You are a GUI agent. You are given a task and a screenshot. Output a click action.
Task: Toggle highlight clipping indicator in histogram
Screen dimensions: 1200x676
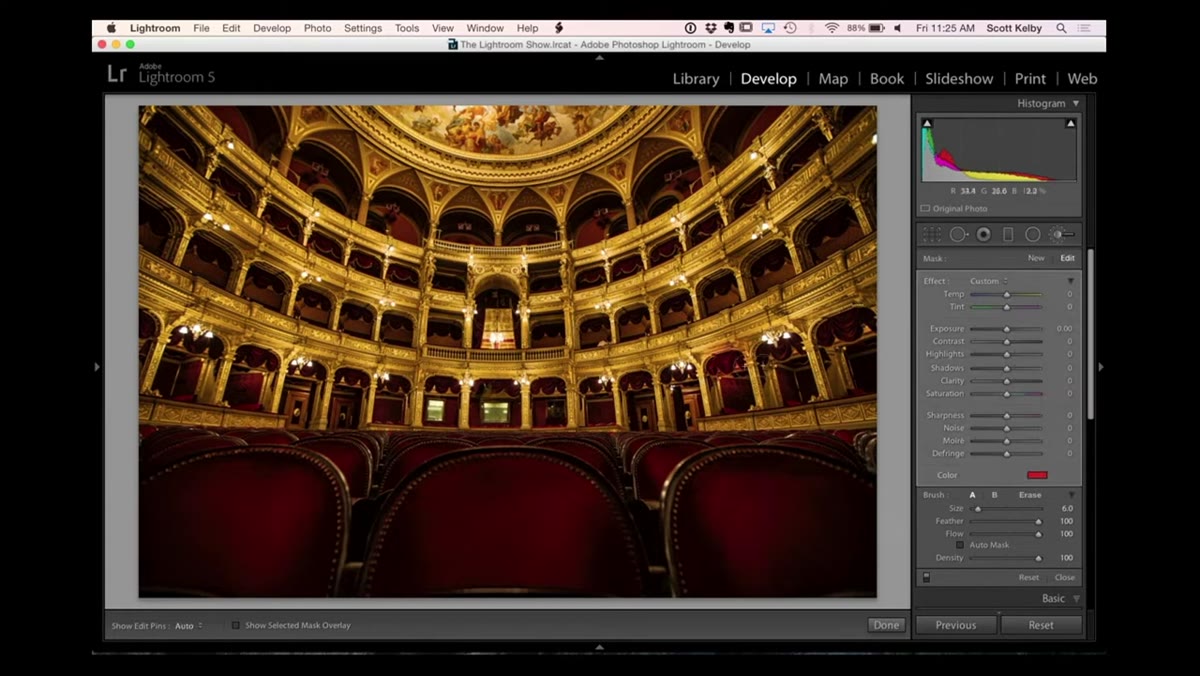pos(1071,124)
